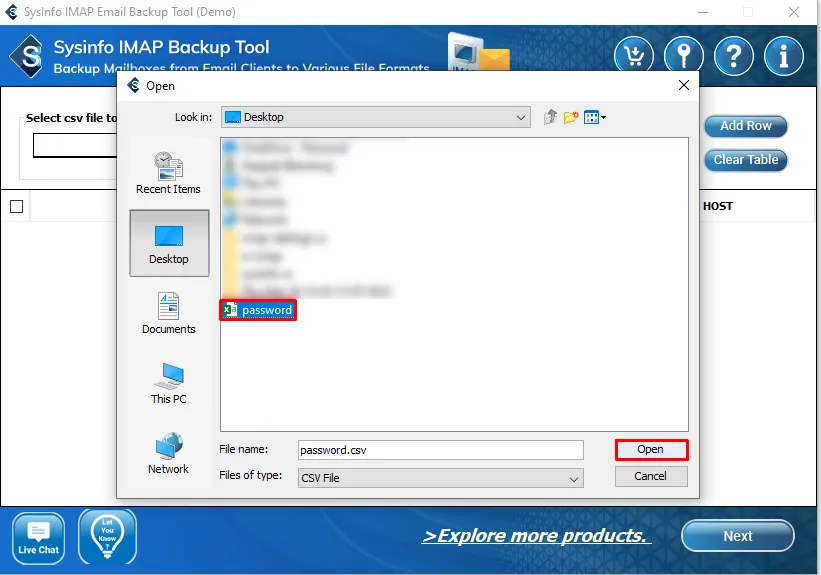Click Clear Table button
The image size is (821, 575).
click(746, 160)
